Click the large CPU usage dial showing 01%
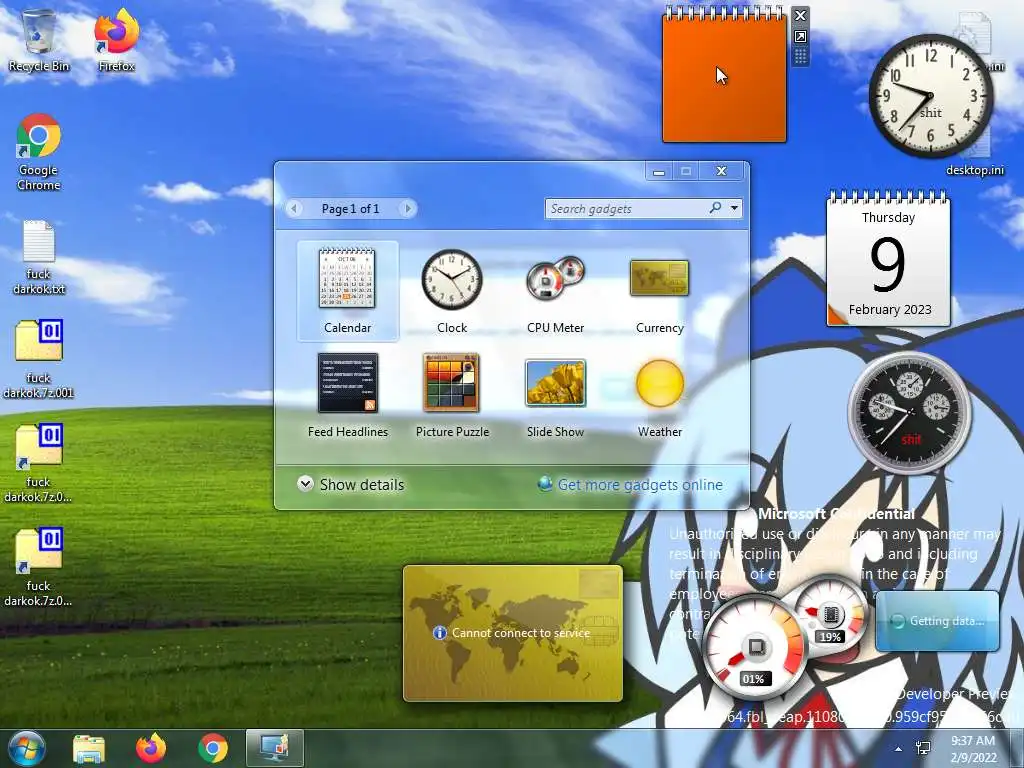Screen dimensions: 1024x768 (x=756, y=647)
